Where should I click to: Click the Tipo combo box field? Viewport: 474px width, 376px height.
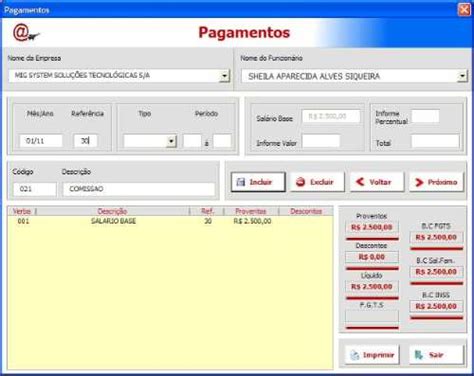(x=150, y=141)
